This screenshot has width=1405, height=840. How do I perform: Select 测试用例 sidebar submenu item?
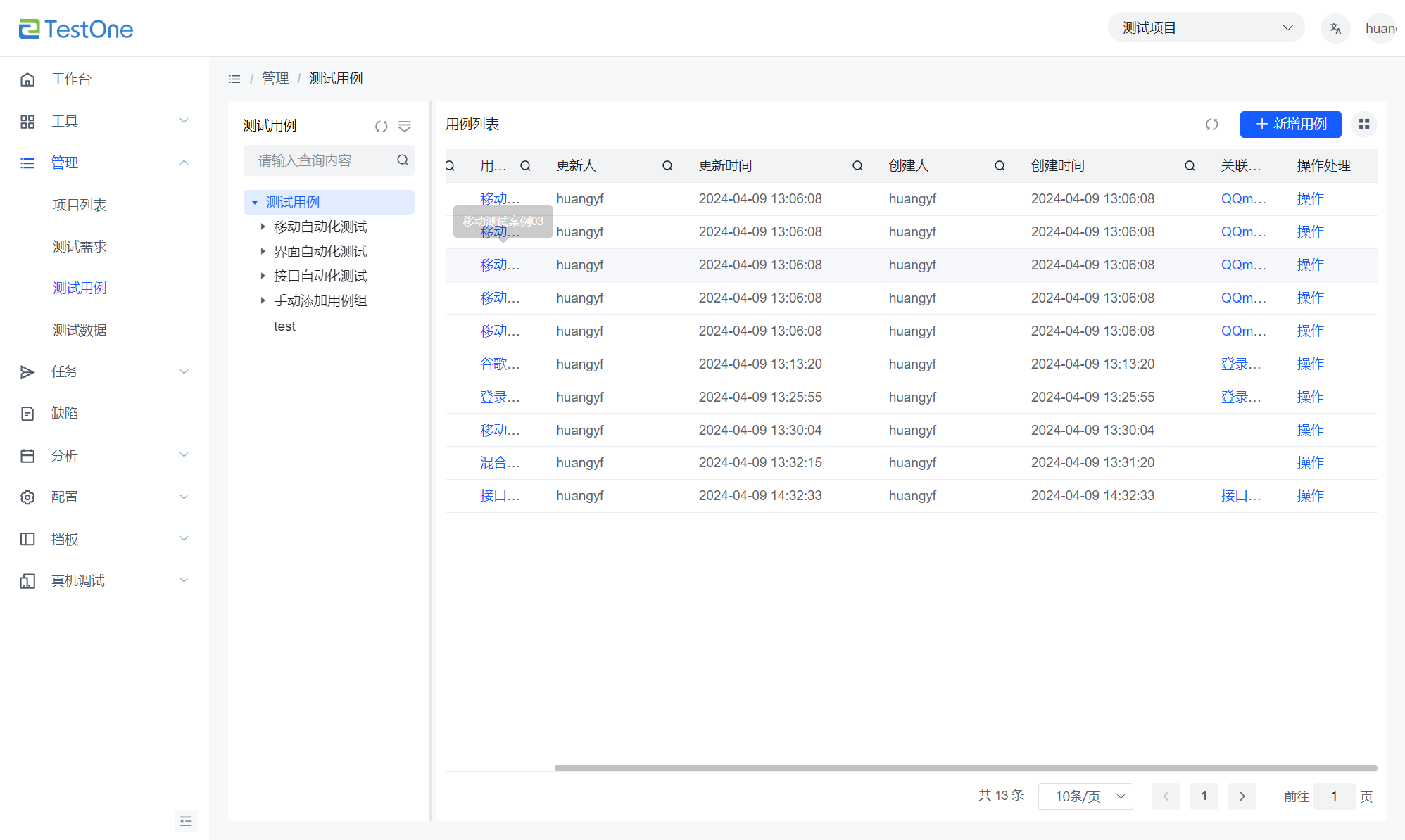click(80, 288)
